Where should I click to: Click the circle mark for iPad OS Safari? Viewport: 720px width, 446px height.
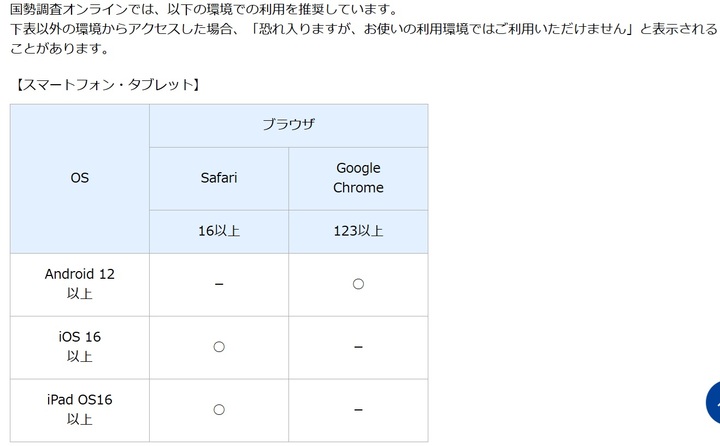coord(219,410)
